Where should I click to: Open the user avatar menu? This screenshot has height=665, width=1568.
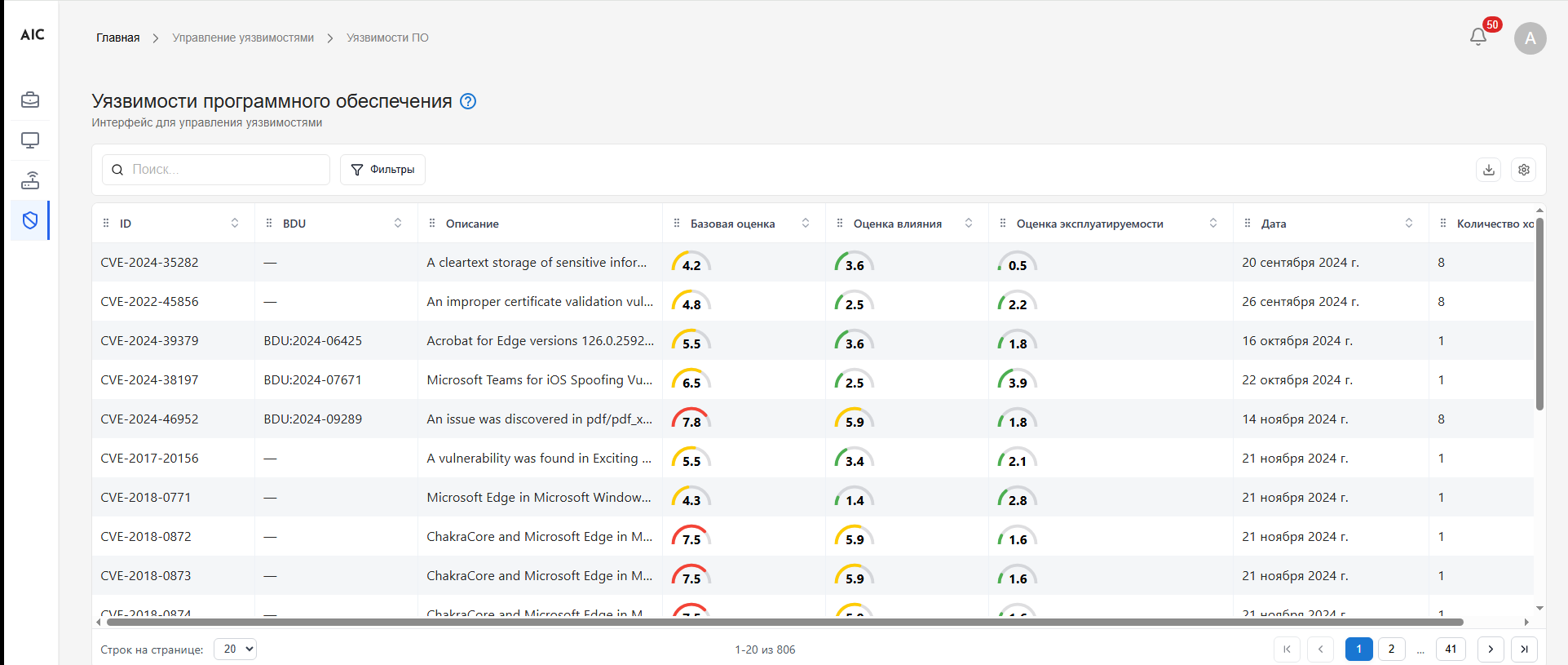[x=1530, y=38]
